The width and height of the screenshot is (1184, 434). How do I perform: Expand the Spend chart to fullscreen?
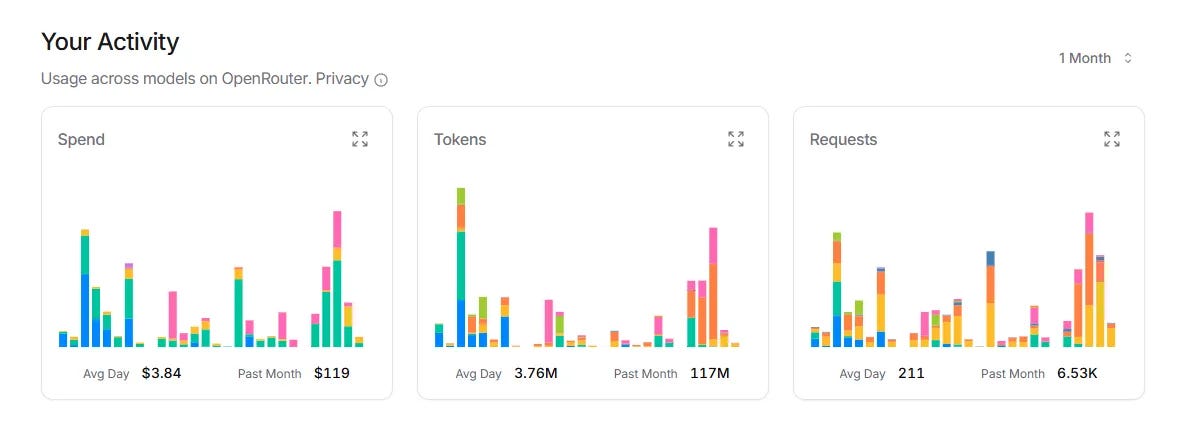359,139
